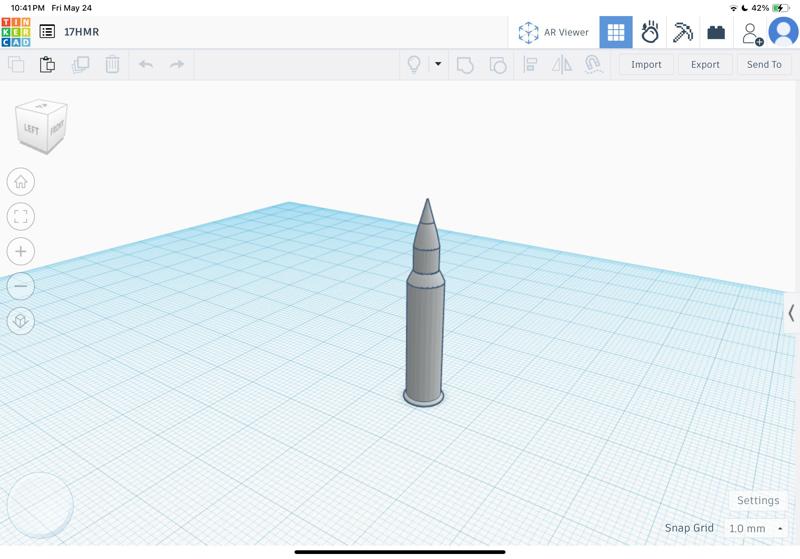Toggle the show-all lightbulb icon
The width and height of the screenshot is (800, 559).
(414, 64)
